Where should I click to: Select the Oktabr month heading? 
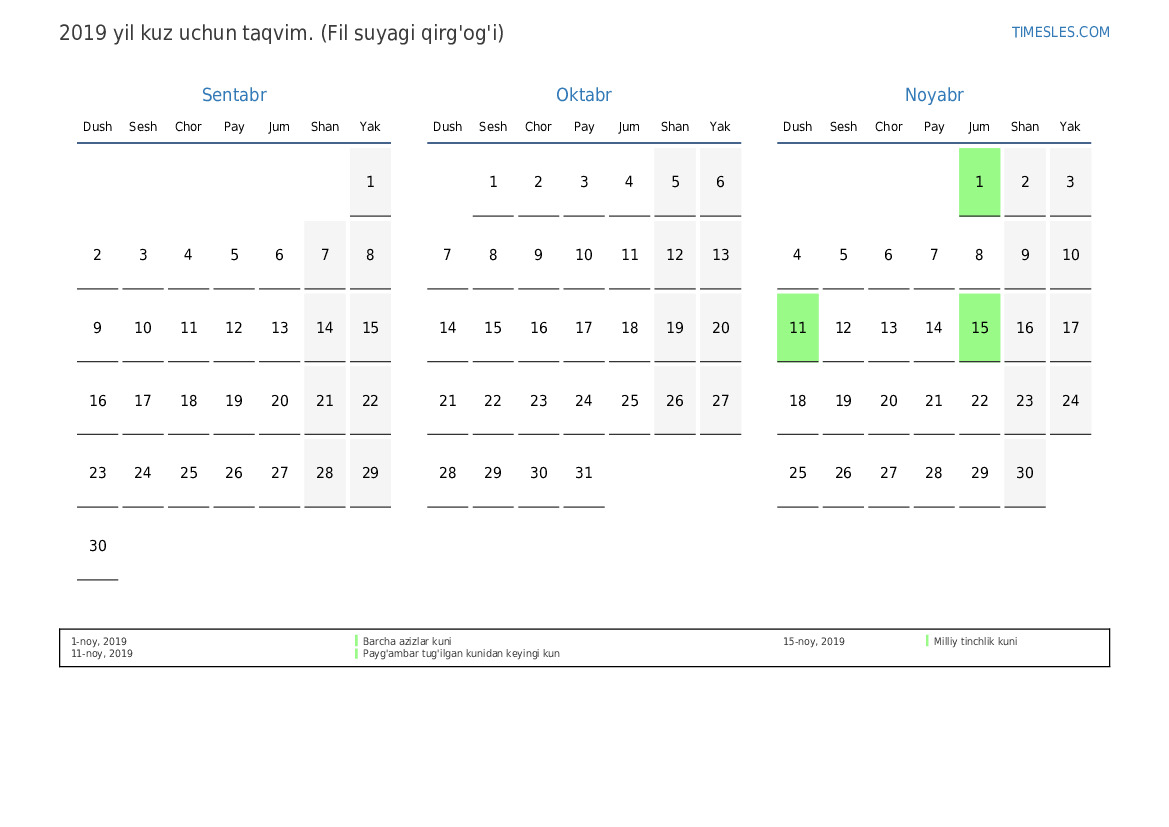pos(584,95)
